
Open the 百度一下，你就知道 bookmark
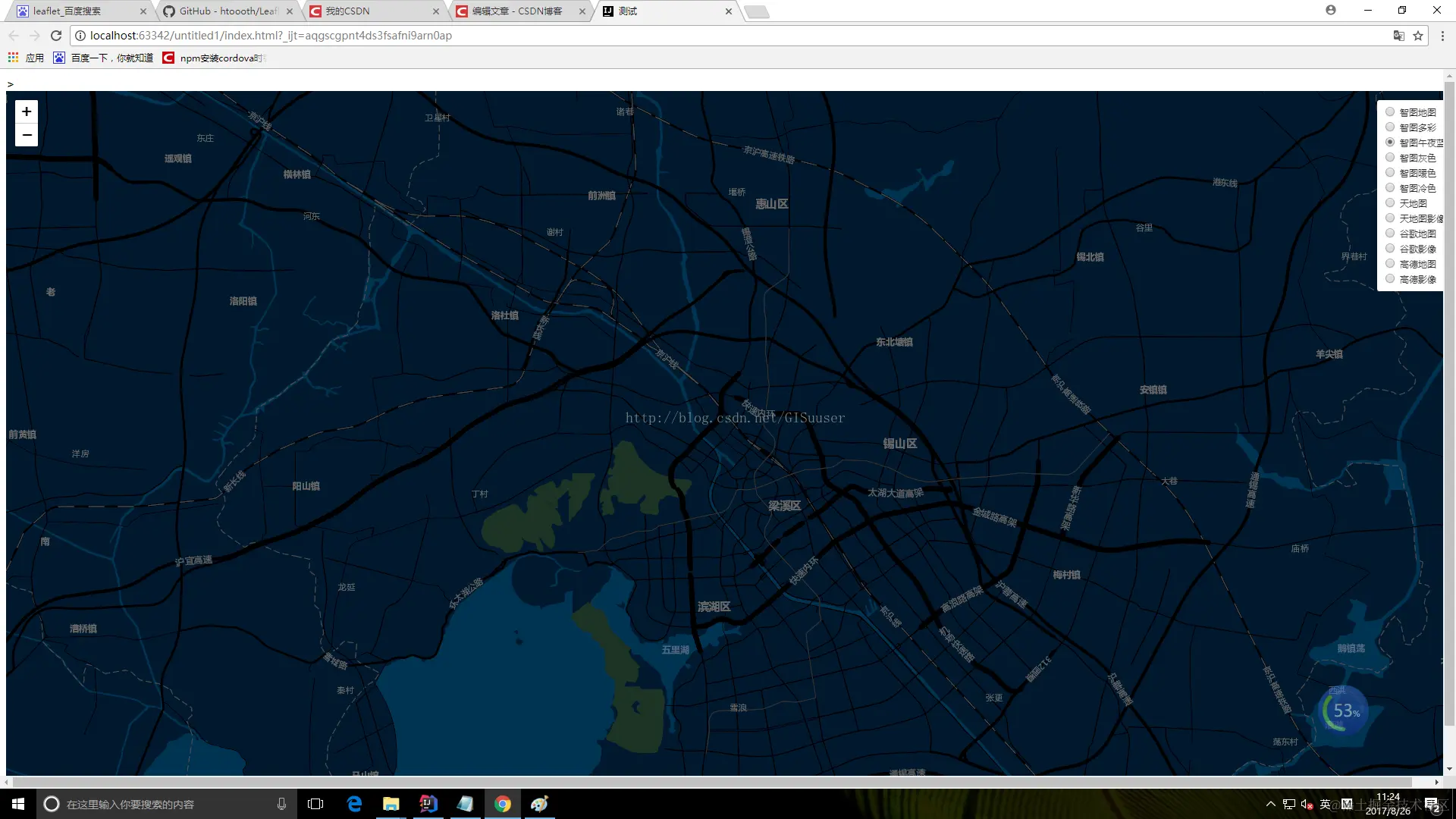click(x=103, y=58)
